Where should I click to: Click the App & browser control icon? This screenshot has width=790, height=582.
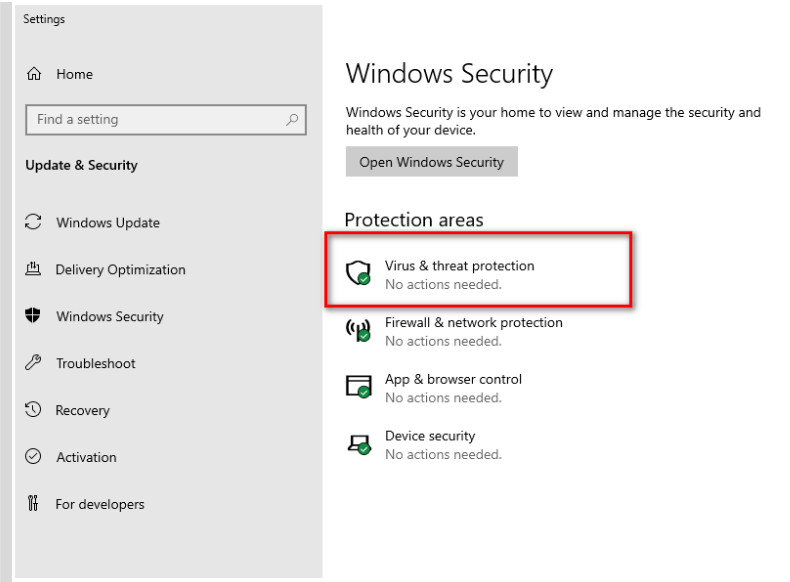click(x=358, y=387)
